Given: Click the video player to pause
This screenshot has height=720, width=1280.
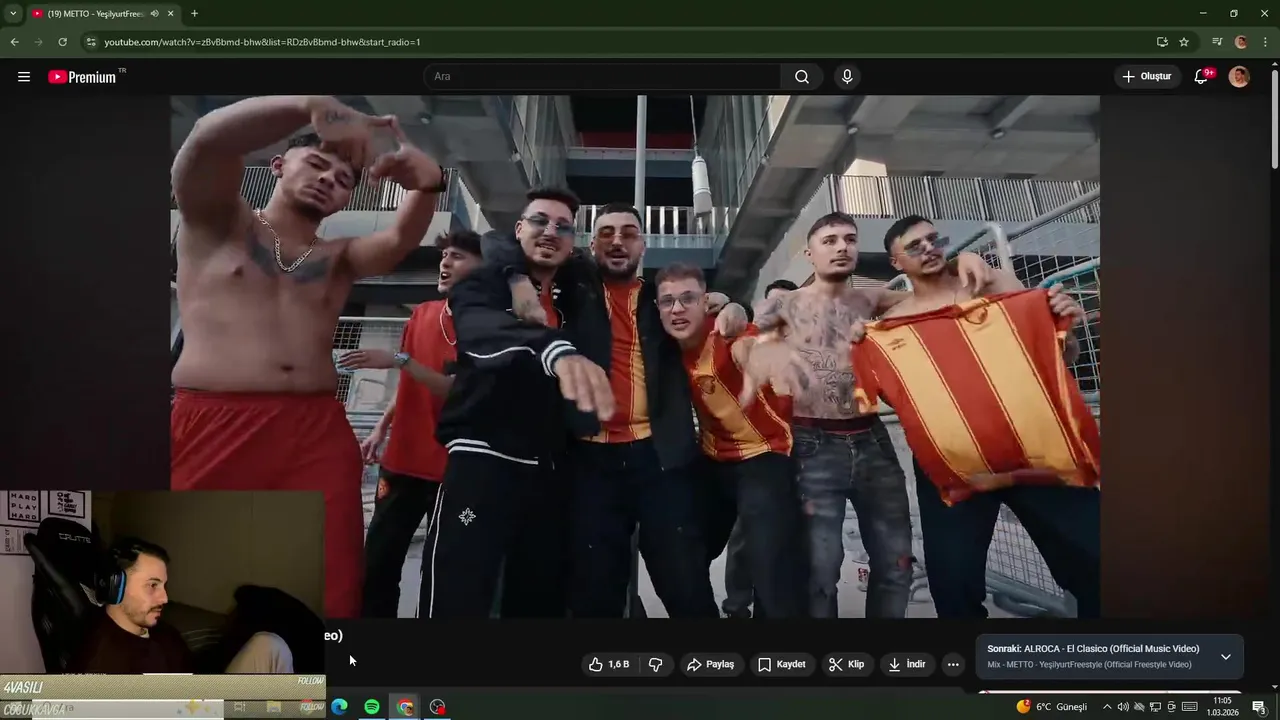Looking at the screenshot, I should tap(635, 356).
